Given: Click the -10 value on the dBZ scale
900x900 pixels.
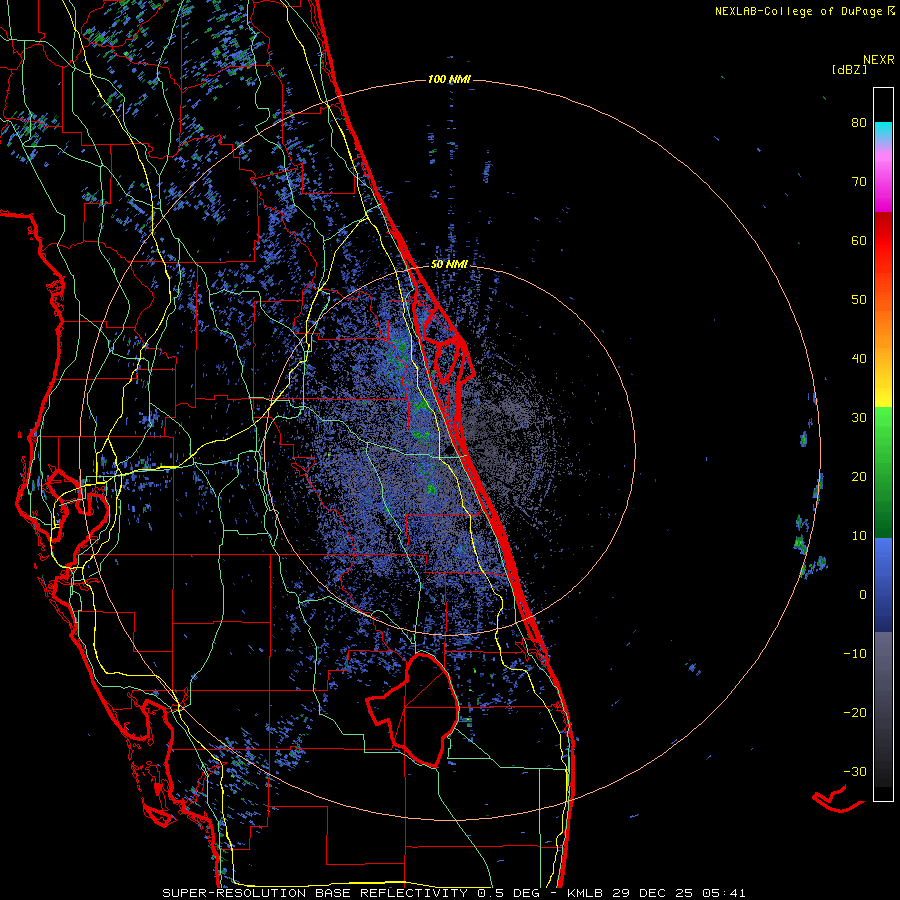Looking at the screenshot, I should click(x=855, y=654).
